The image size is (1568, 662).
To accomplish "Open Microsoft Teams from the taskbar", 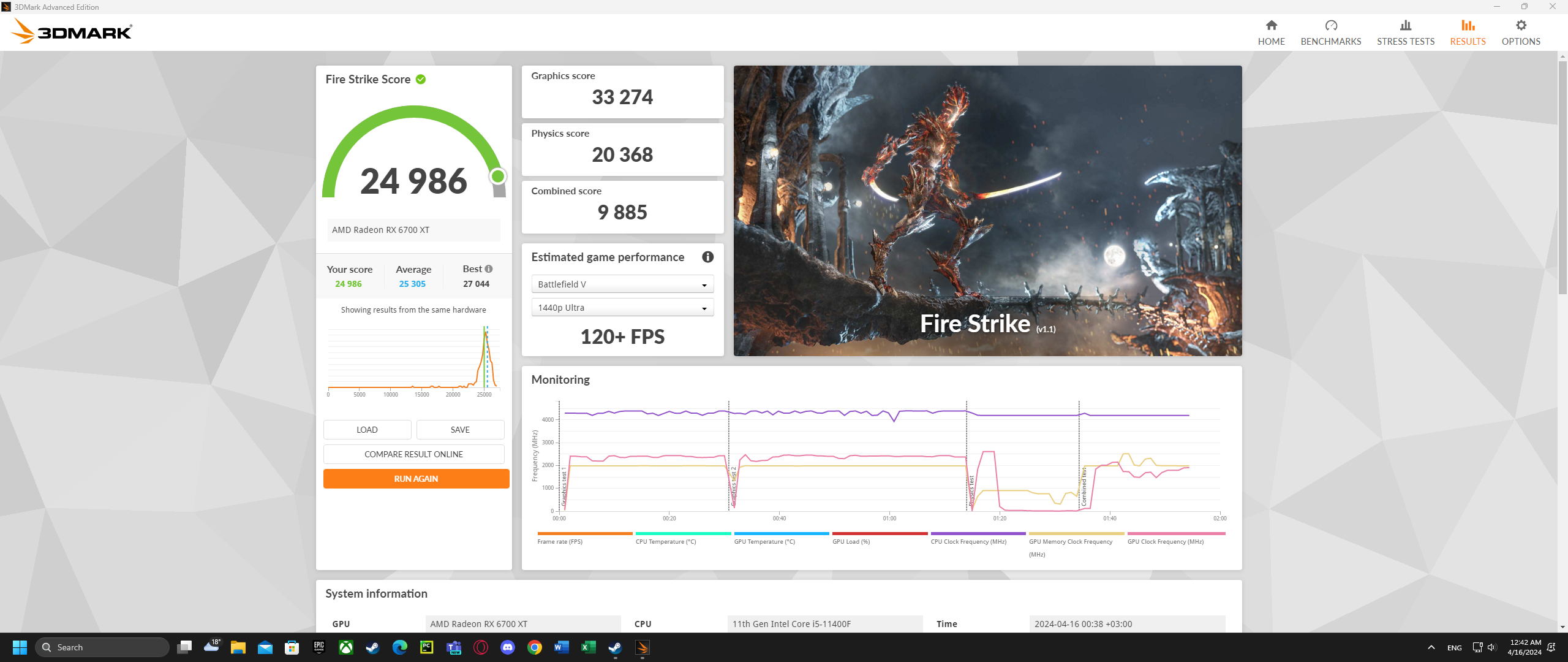I will pyautogui.click(x=454, y=647).
